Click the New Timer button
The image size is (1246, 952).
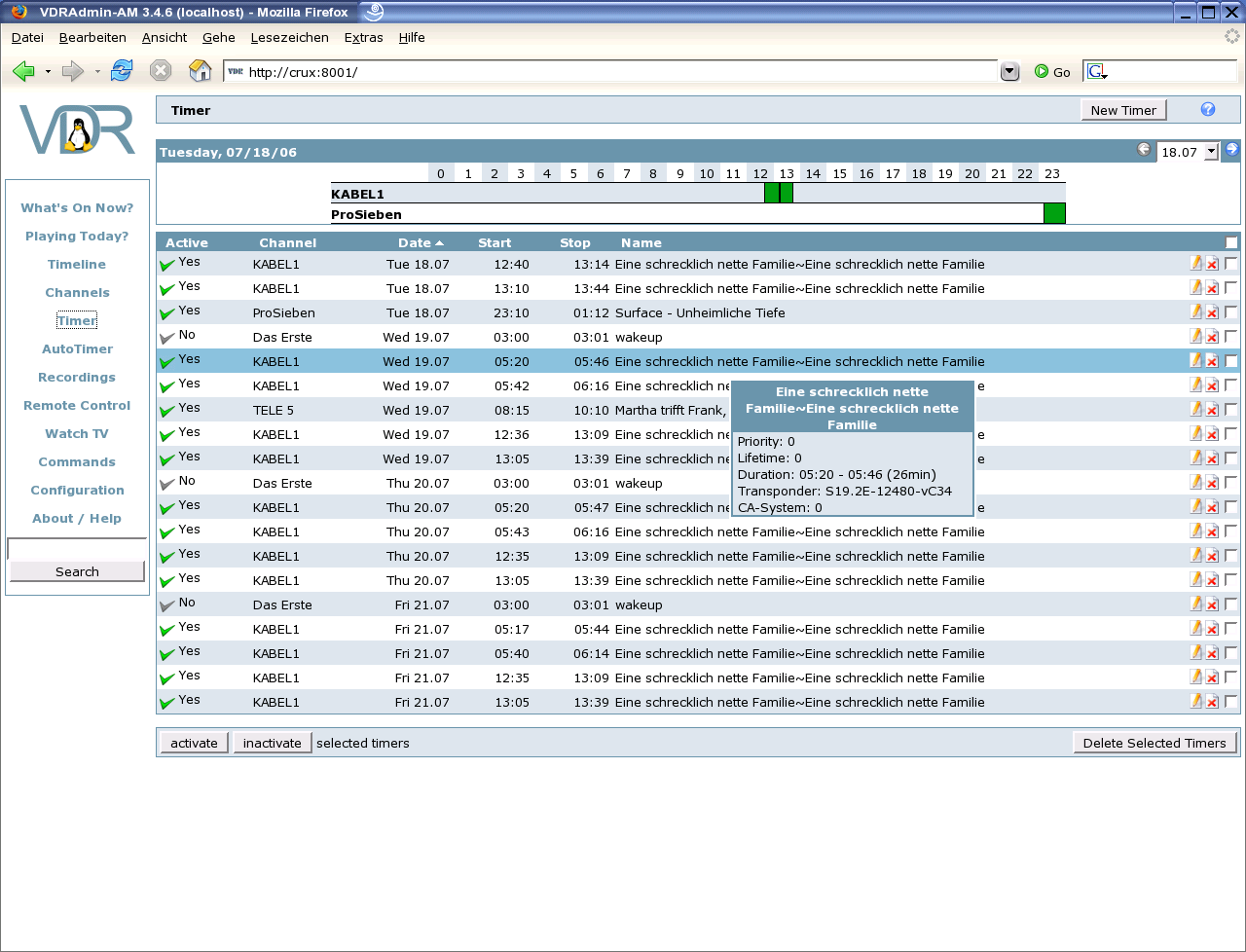click(1123, 110)
